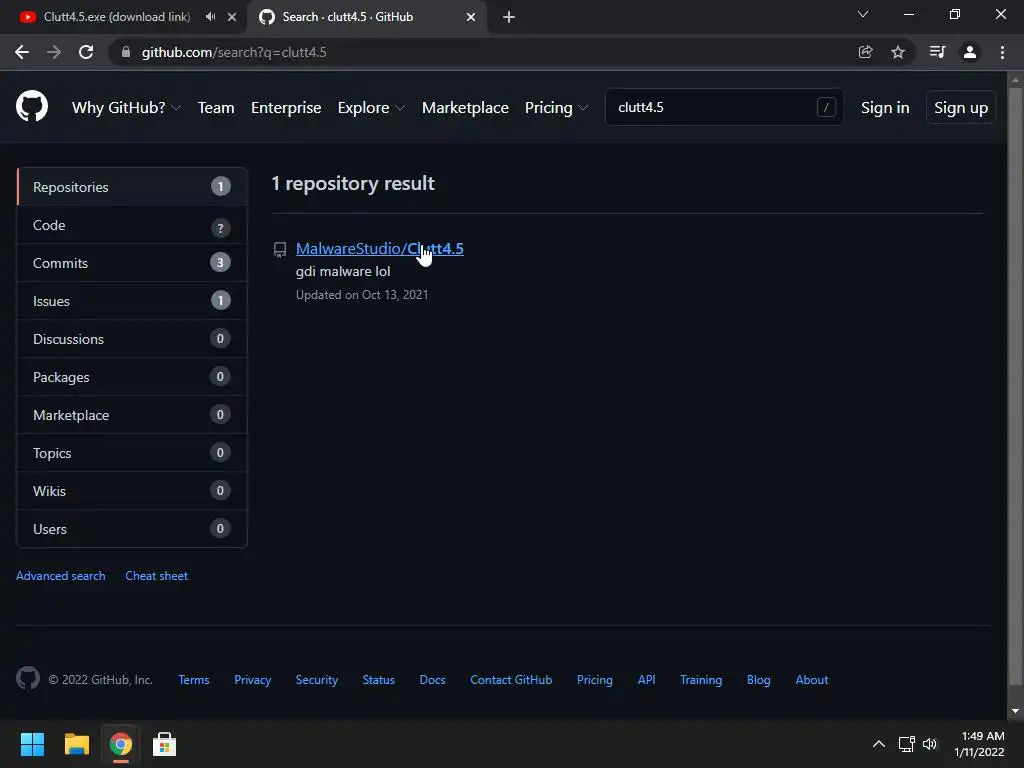Image resolution: width=1024 pixels, height=768 pixels.
Task: Open the Enterprise link in header
Action: pyautogui.click(x=286, y=108)
